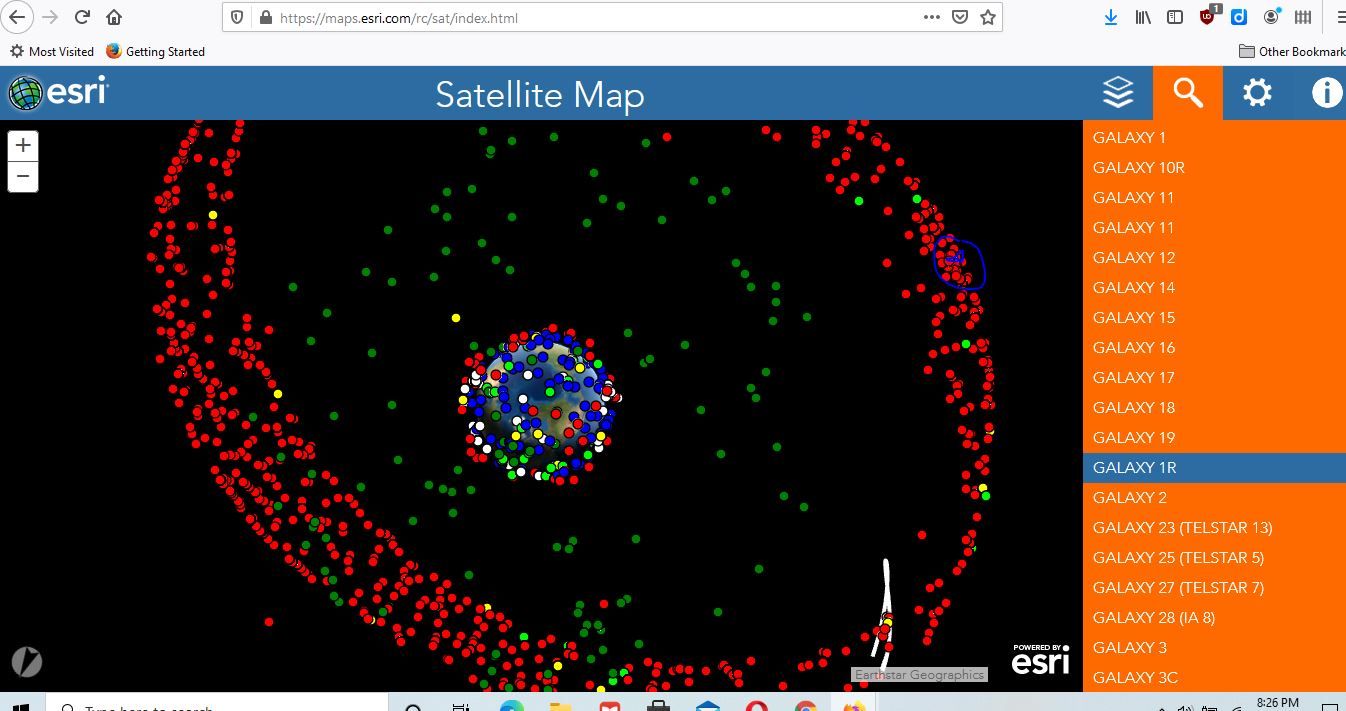Select GALAXY 1R in satellite list
Screen dimensions: 1346x711
click(x=1134, y=467)
